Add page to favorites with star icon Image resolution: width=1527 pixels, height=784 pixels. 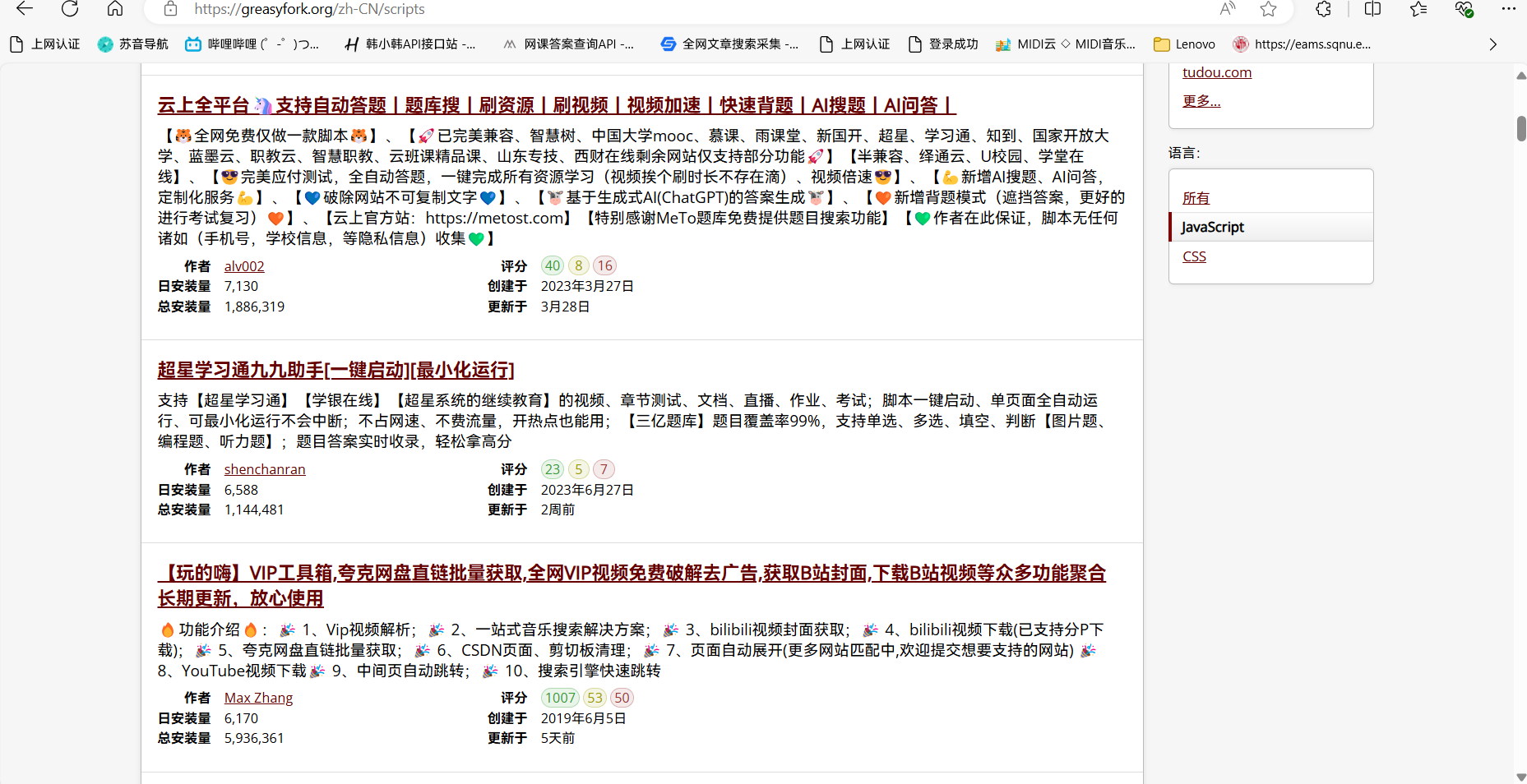[1268, 9]
